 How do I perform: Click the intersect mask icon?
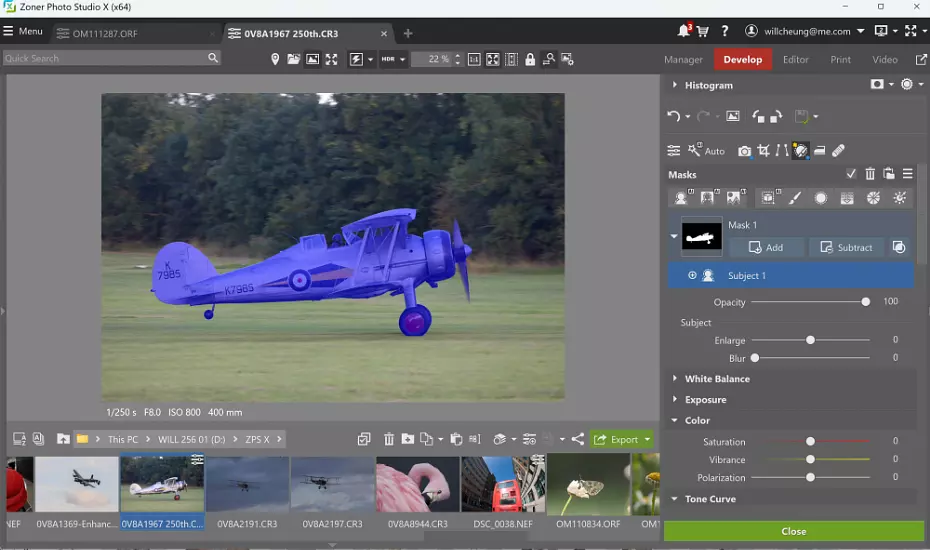tap(899, 247)
